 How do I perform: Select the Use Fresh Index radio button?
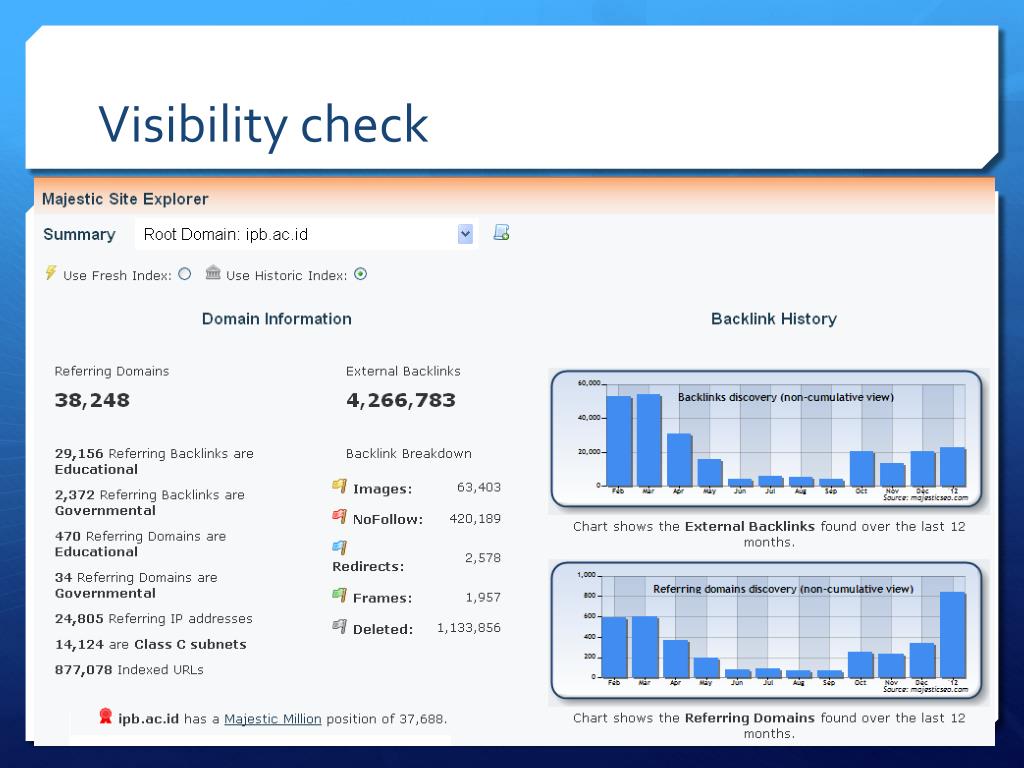pos(185,274)
